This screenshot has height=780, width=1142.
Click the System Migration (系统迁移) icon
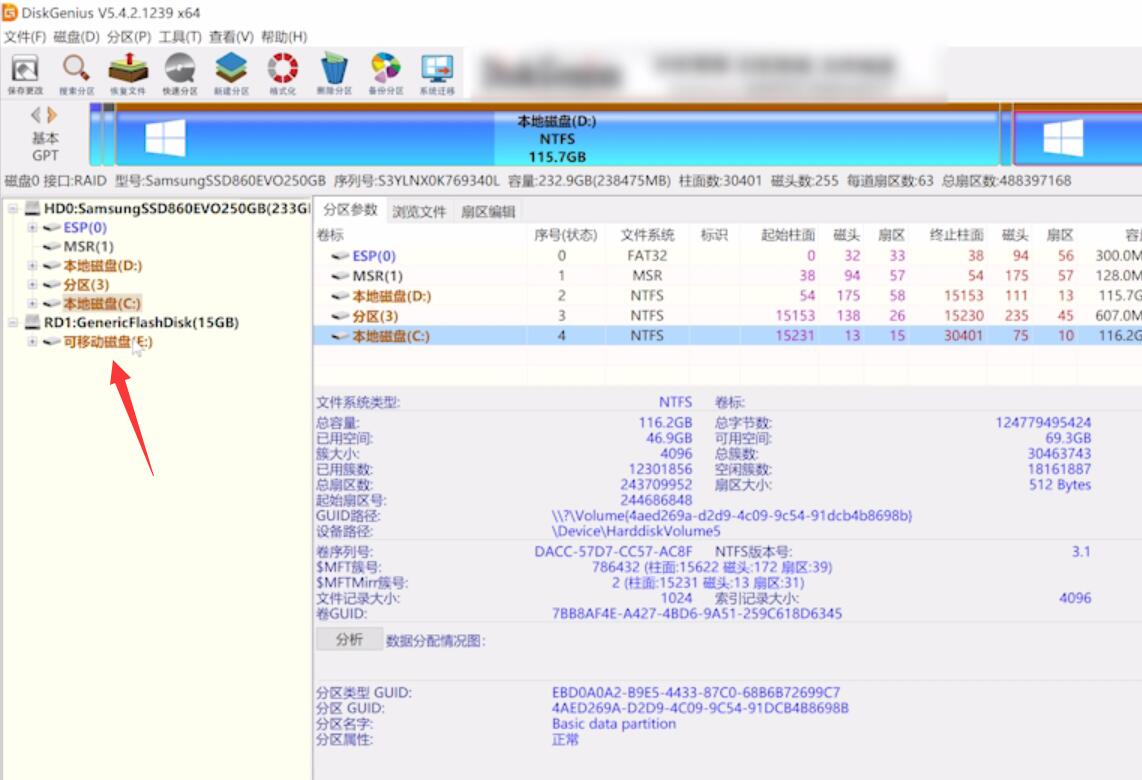(x=437, y=74)
